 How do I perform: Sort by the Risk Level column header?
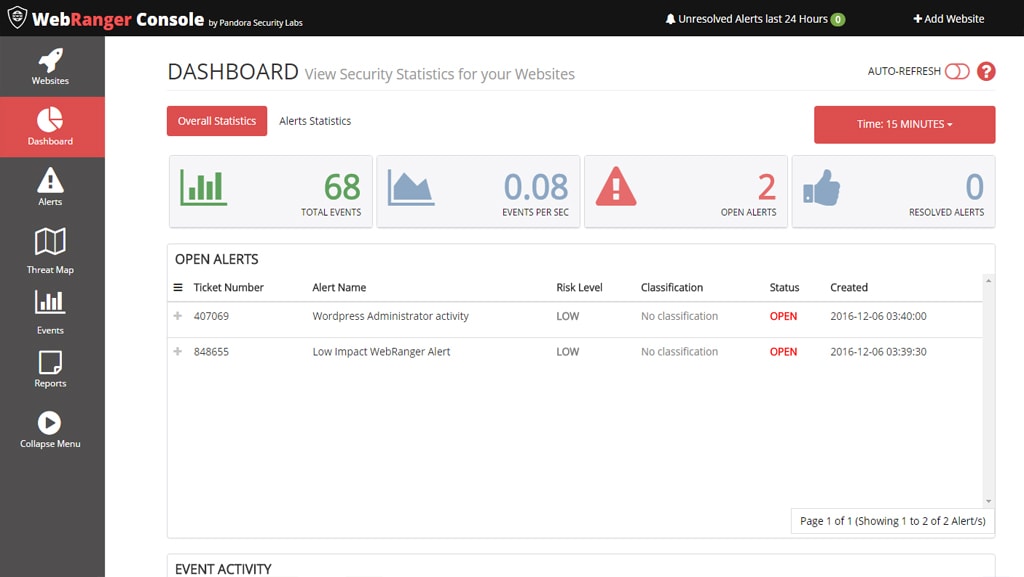579,288
